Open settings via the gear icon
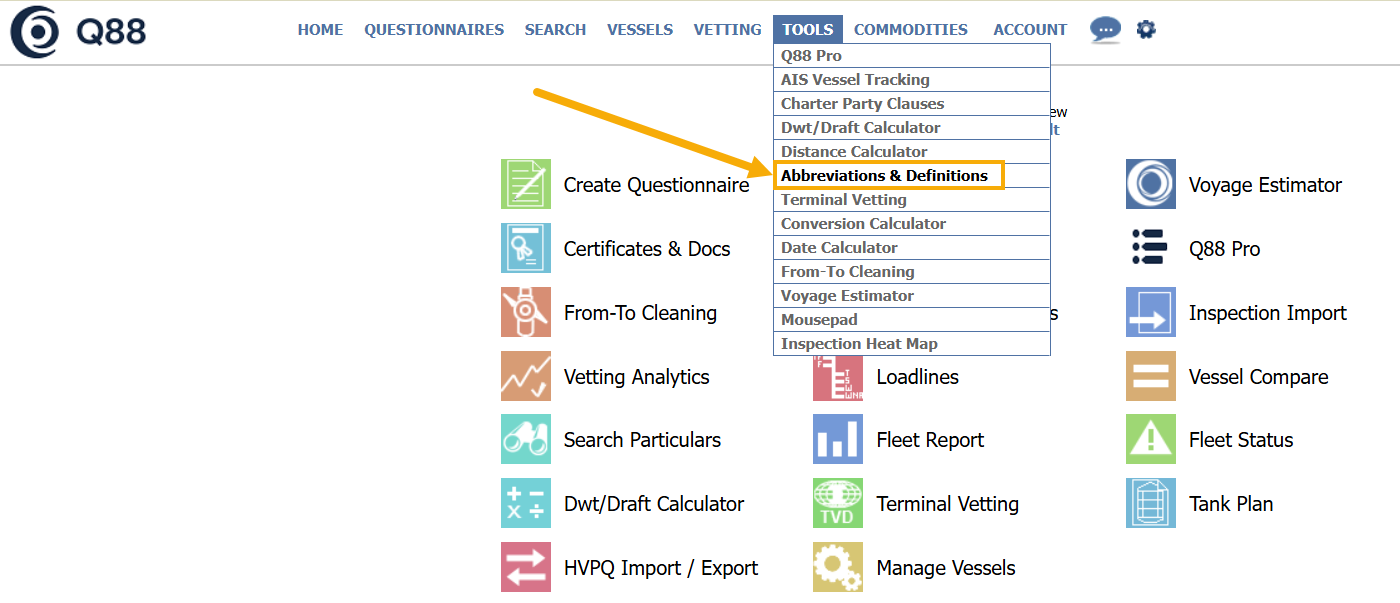 tap(1146, 30)
